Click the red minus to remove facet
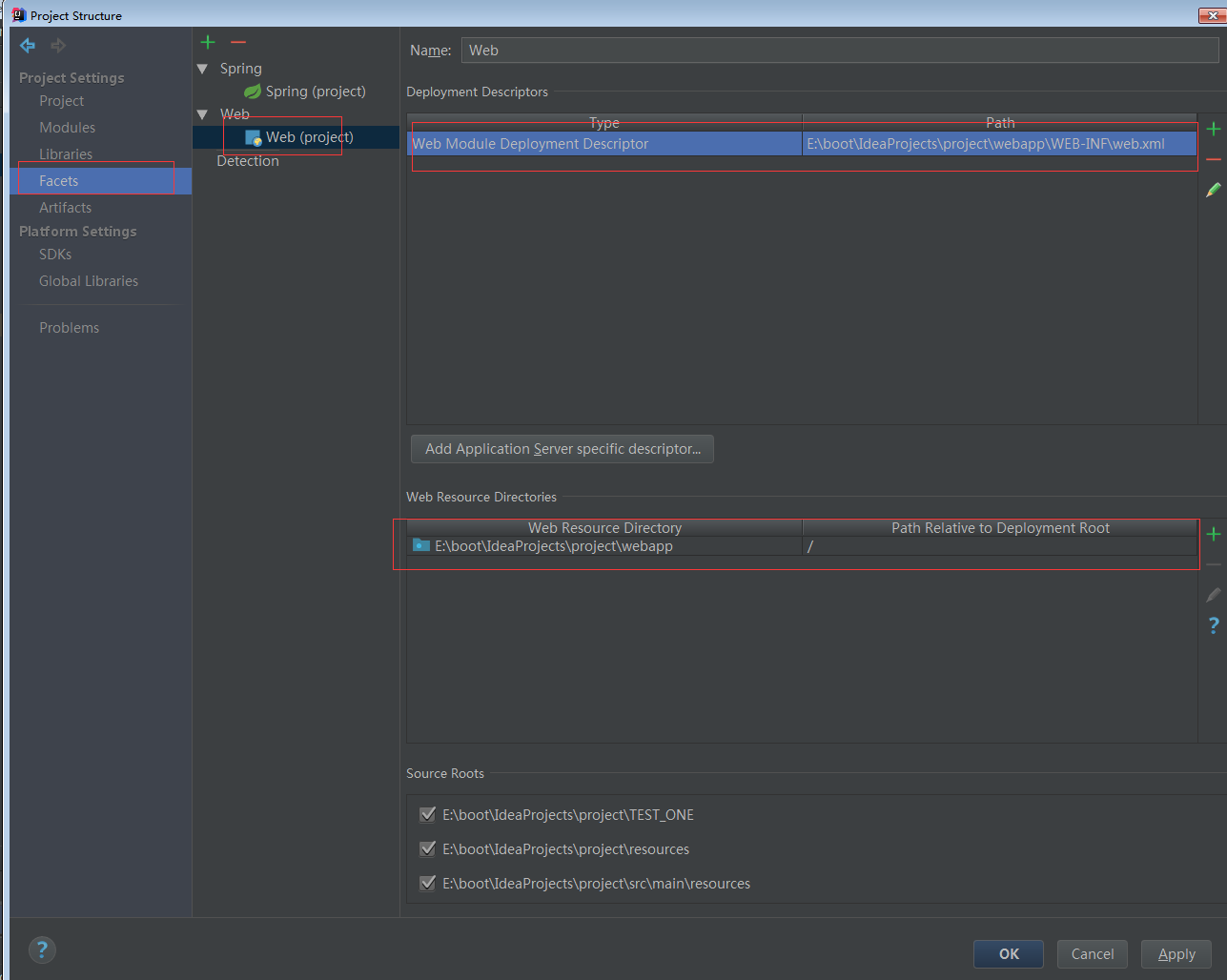Image resolution: width=1227 pixels, height=980 pixels. (238, 42)
